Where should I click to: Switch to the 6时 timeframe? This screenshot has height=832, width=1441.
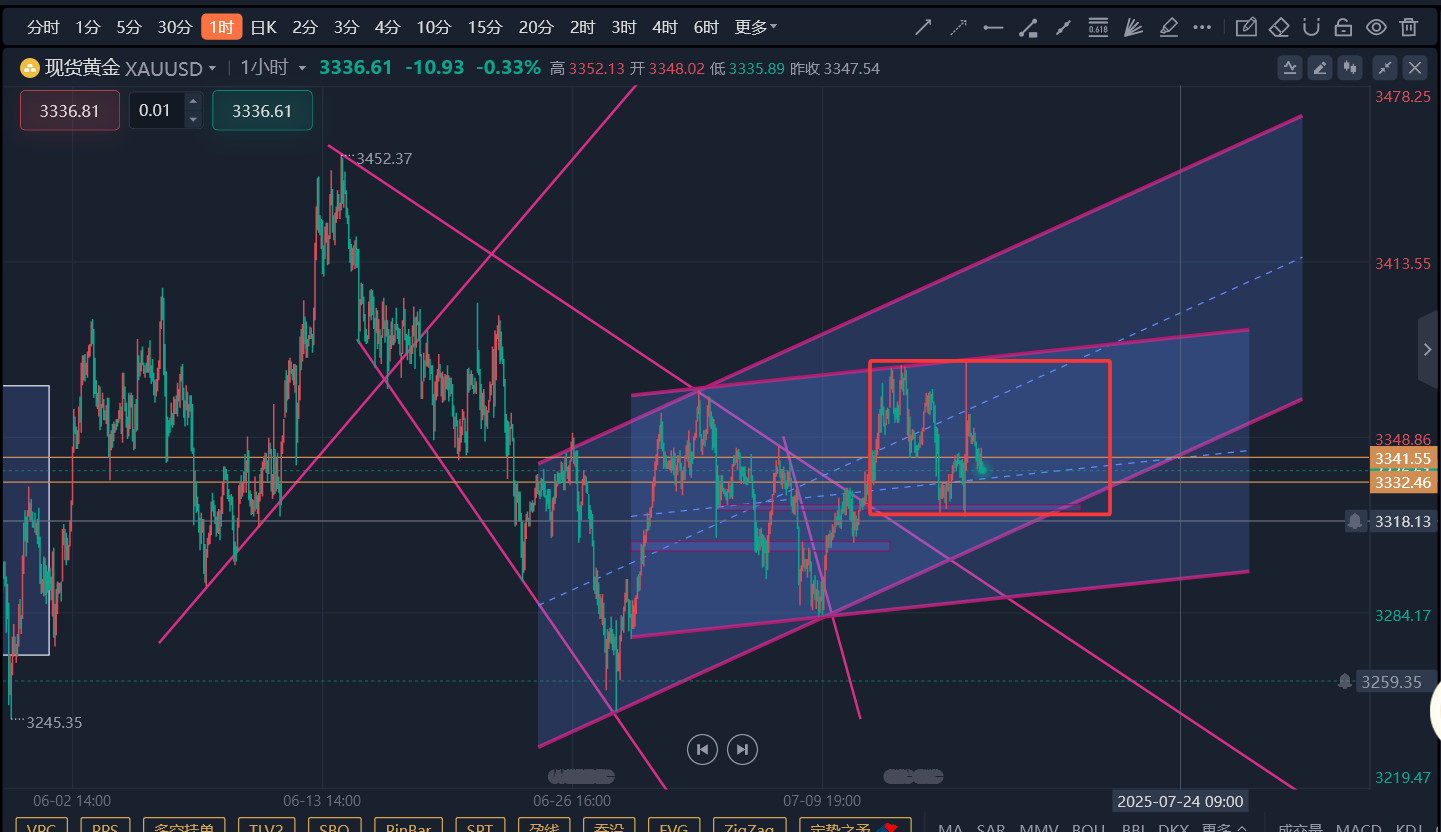pyautogui.click(x=705, y=27)
